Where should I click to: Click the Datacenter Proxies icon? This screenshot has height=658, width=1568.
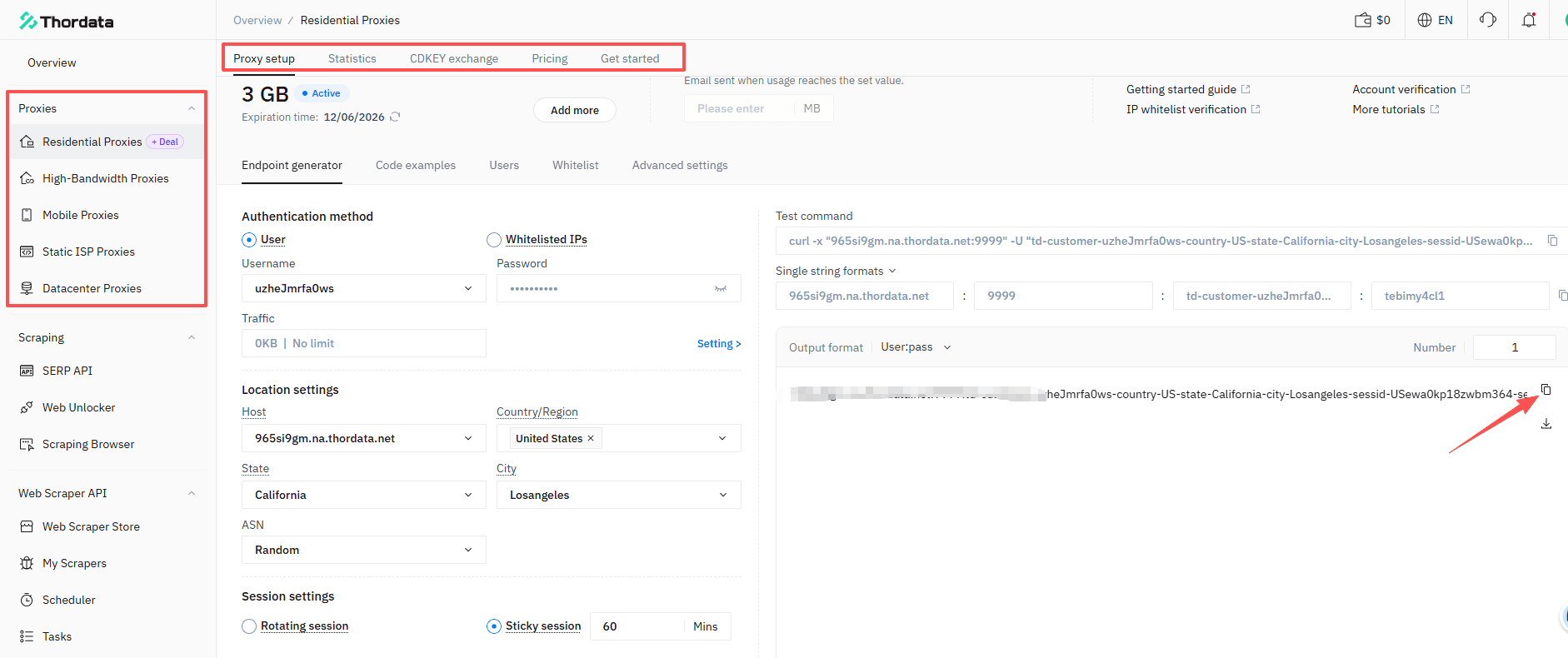pyautogui.click(x=27, y=288)
